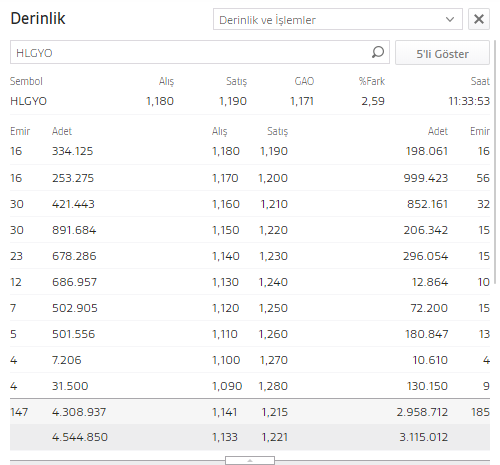
Task: Click the %Fark value 2,59
Action: point(373,101)
